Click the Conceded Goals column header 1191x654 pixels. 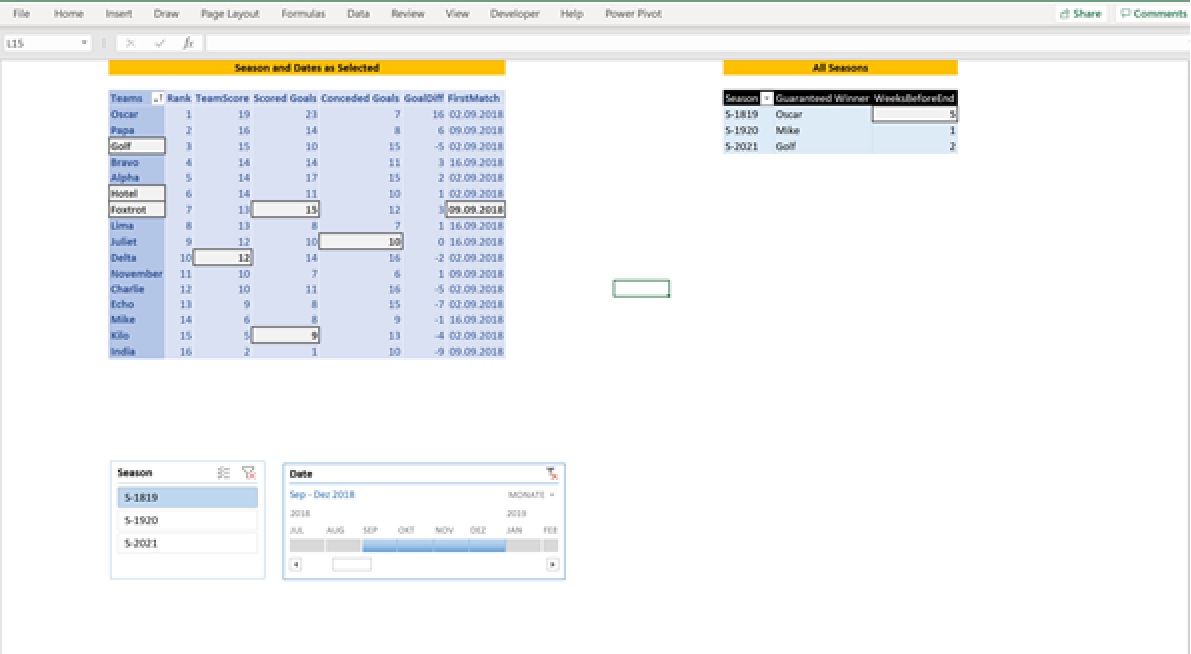360,98
